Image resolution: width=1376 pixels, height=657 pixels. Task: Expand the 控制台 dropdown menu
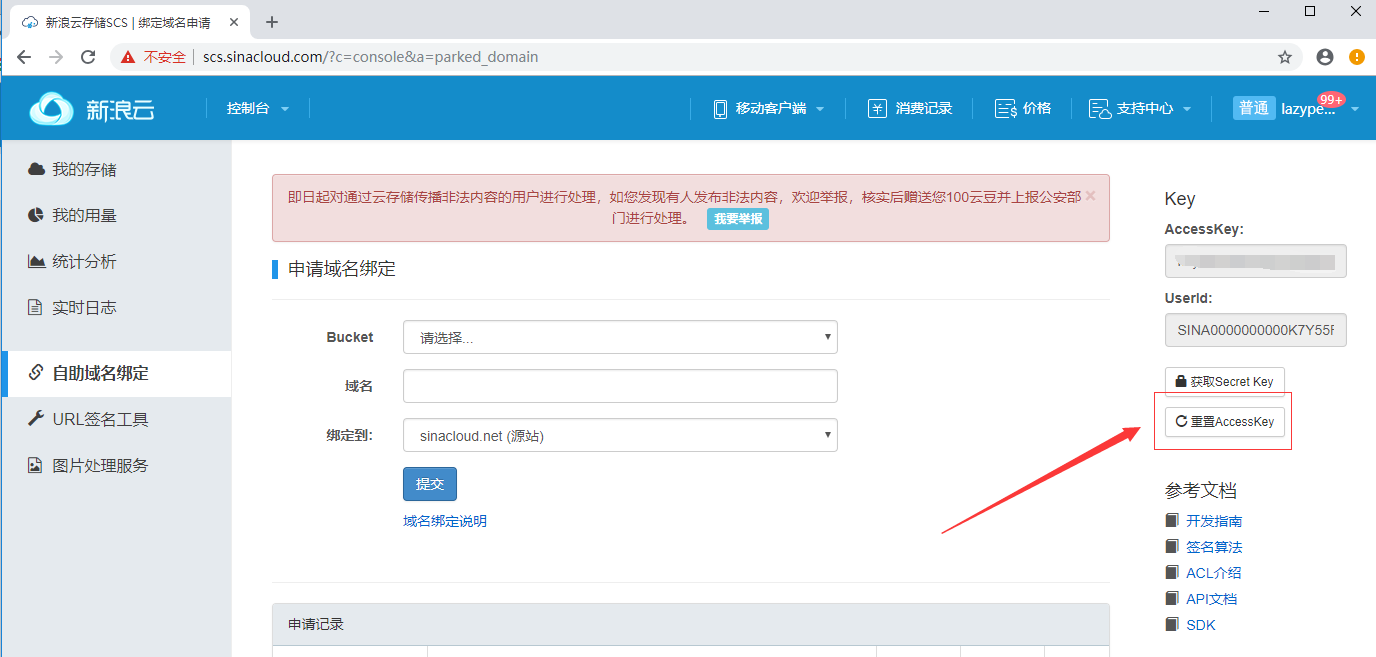[x=258, y=108]
